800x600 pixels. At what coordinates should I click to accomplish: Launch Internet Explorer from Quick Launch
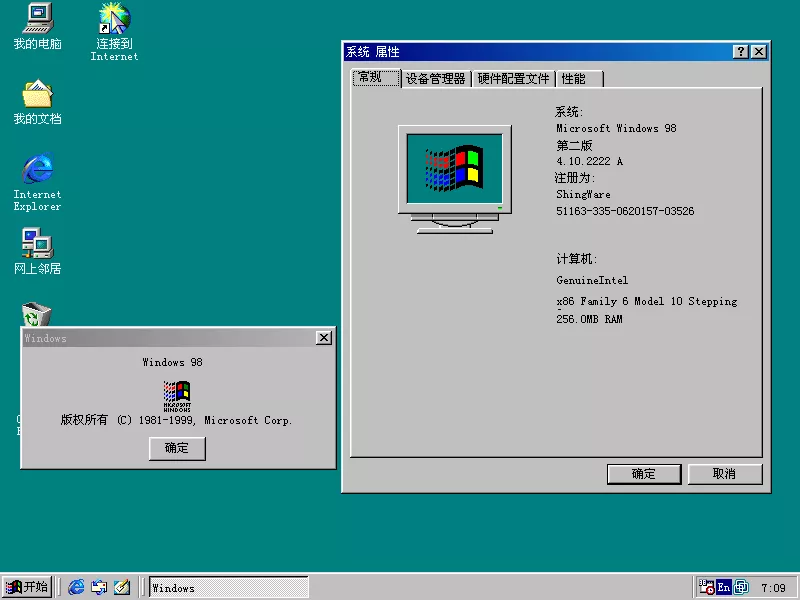pos(76,588)
